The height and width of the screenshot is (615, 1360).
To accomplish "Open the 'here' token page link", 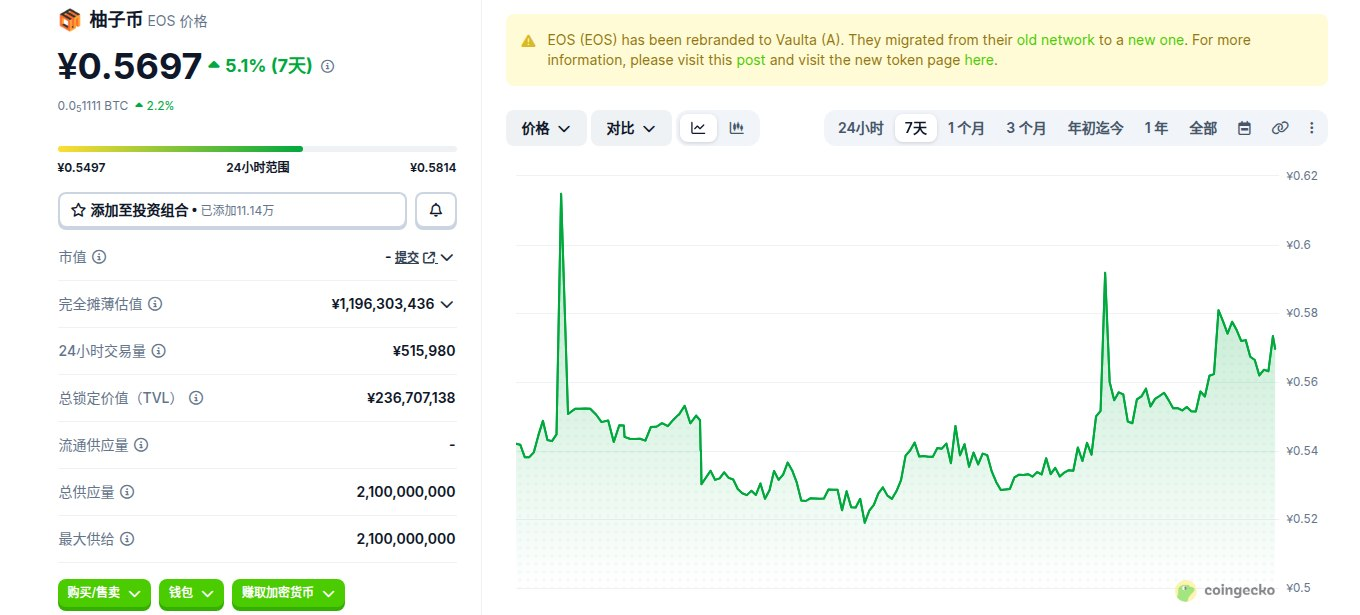I will click(979, 60).
